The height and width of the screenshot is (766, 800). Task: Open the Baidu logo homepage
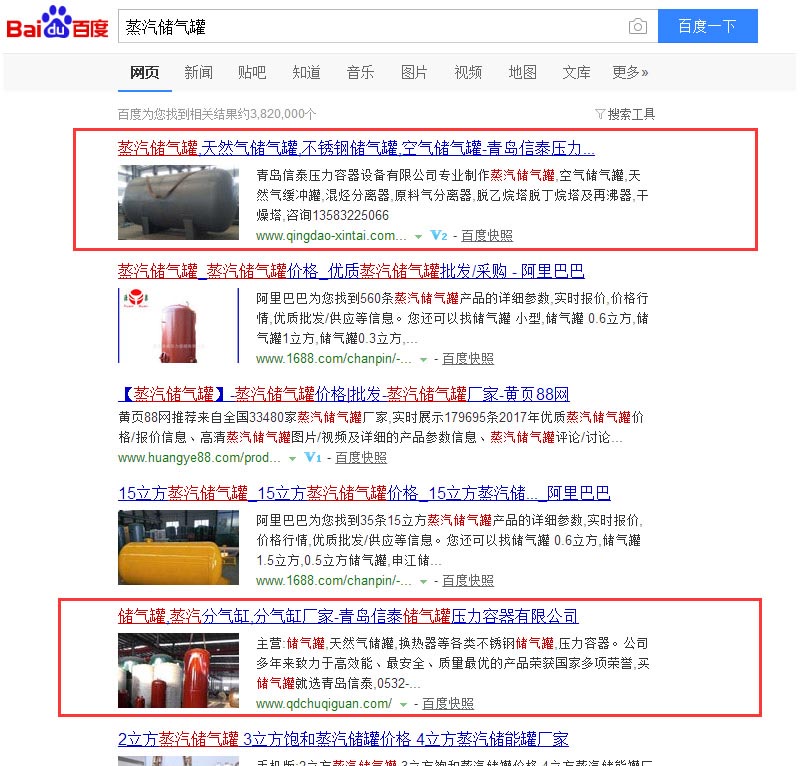click(57, 22)
